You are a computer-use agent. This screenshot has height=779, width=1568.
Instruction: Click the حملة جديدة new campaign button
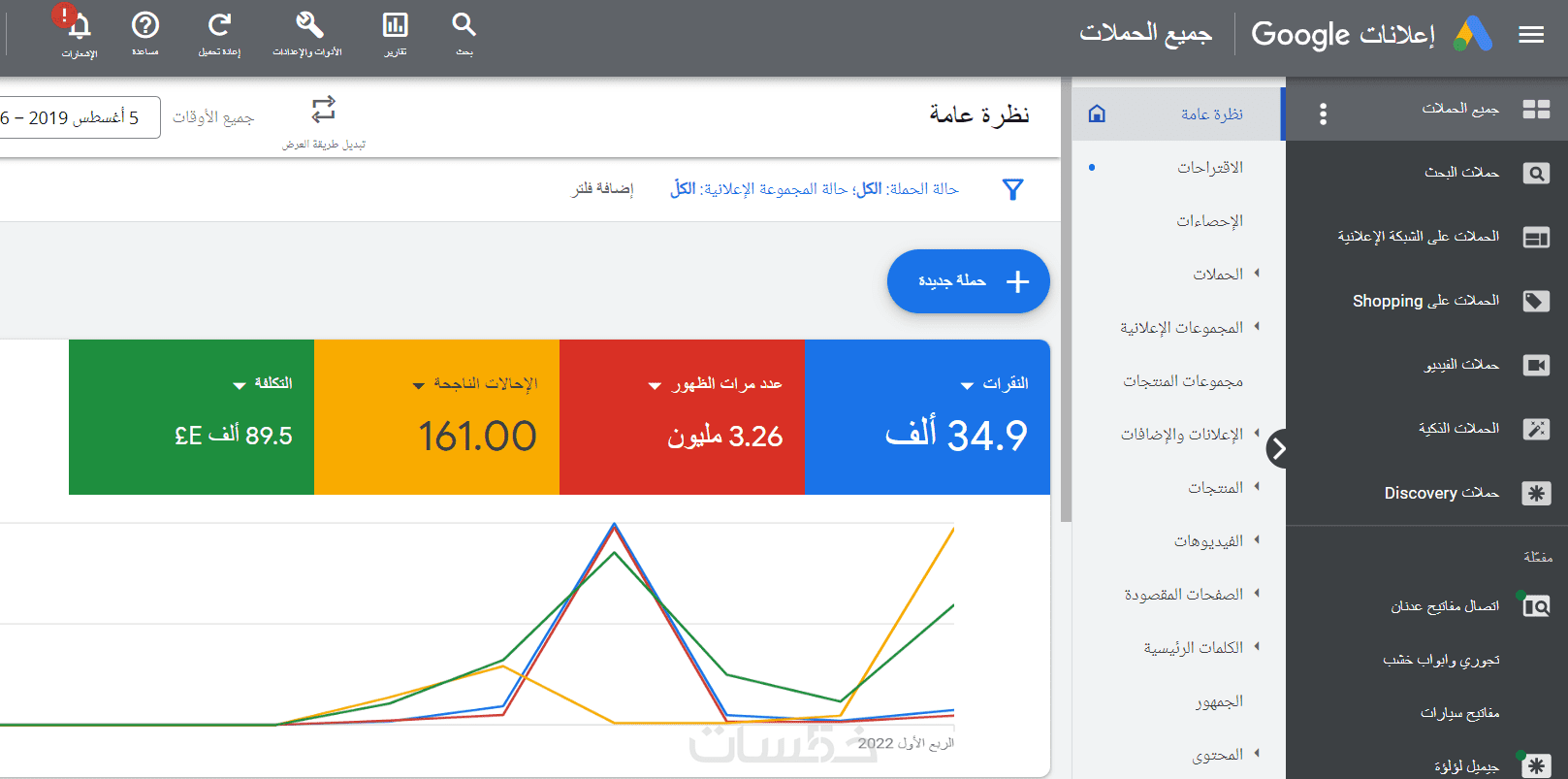[x=968, y=281]
